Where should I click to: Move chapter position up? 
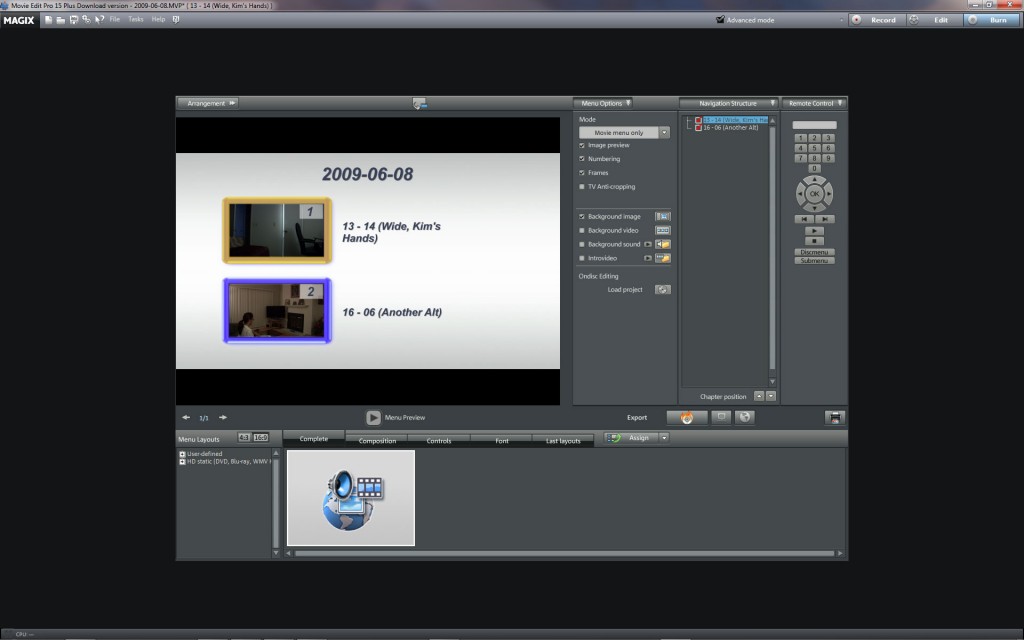tap(759, 396)
